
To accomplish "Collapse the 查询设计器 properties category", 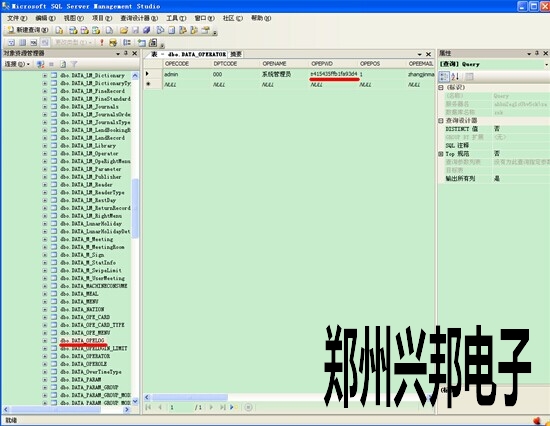I will [x=441, y=120].
